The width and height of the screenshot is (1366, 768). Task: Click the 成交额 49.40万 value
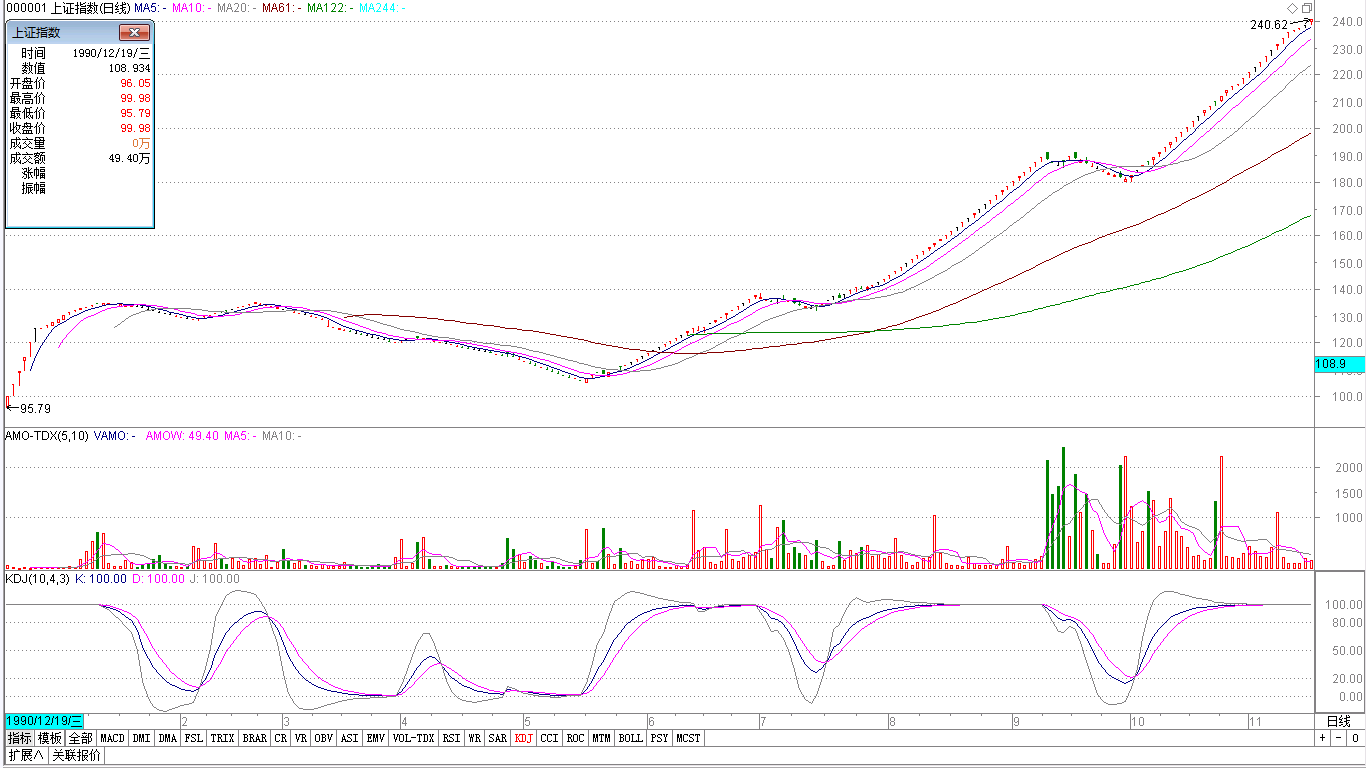130,158
